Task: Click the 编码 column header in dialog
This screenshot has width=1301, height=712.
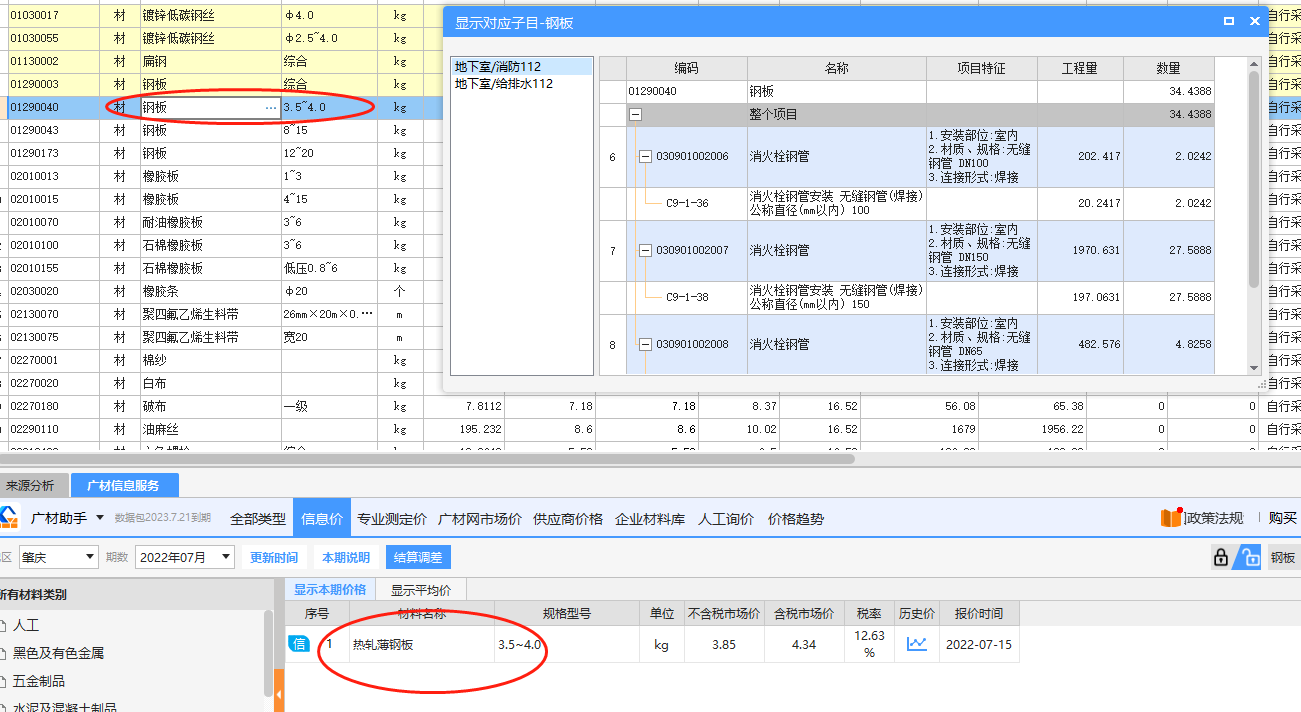Action: pyautogui.click(x=687, y=68)
